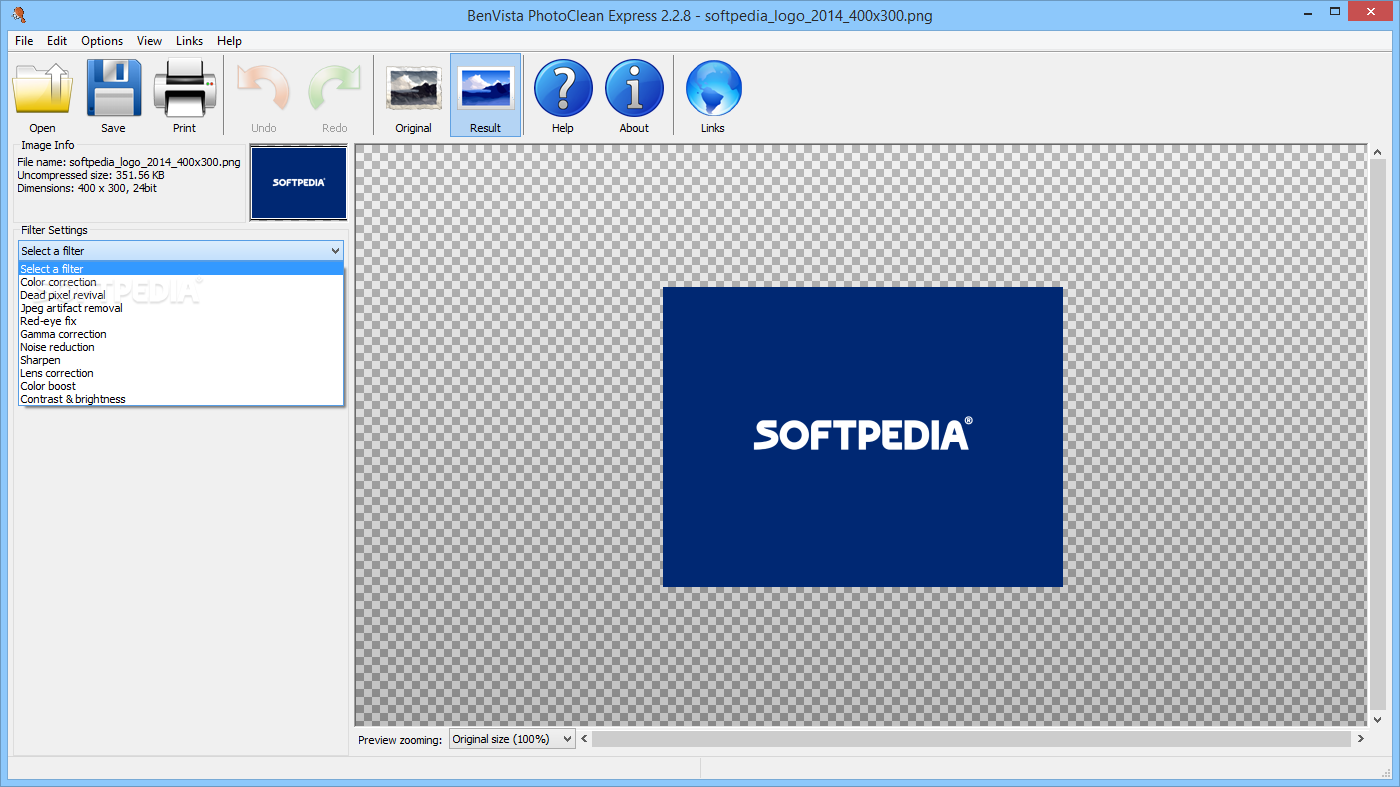Print the image using the printer icon
This screenshot has height=787, width=1400.
(184, 88)
